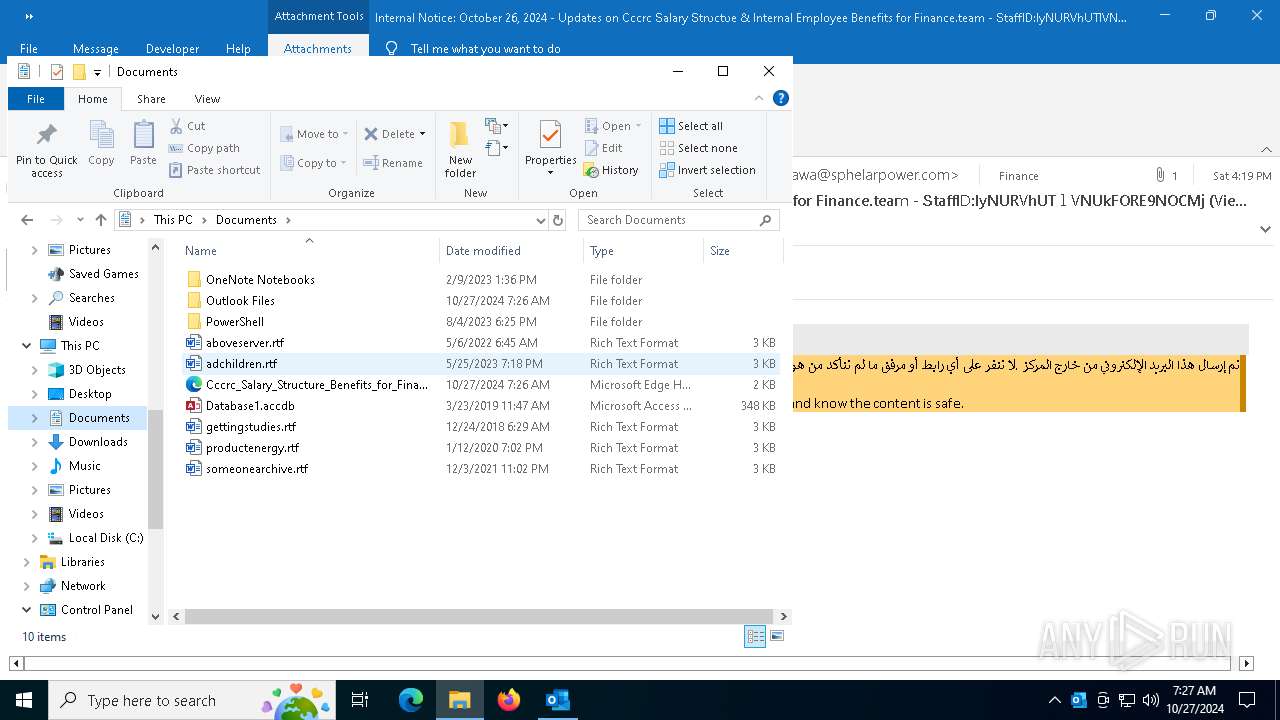This screenshot has height=720, width=1280.
Task: Click the History ribbon icon
Action: point(610,170)
